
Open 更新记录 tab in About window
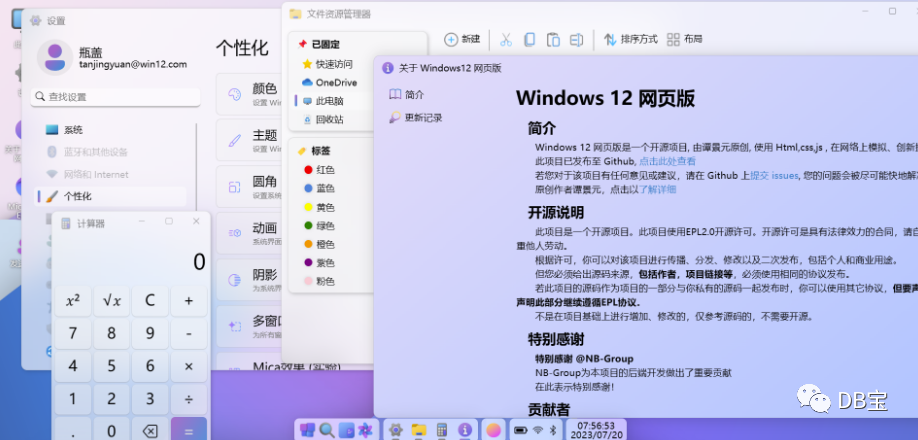416,118
